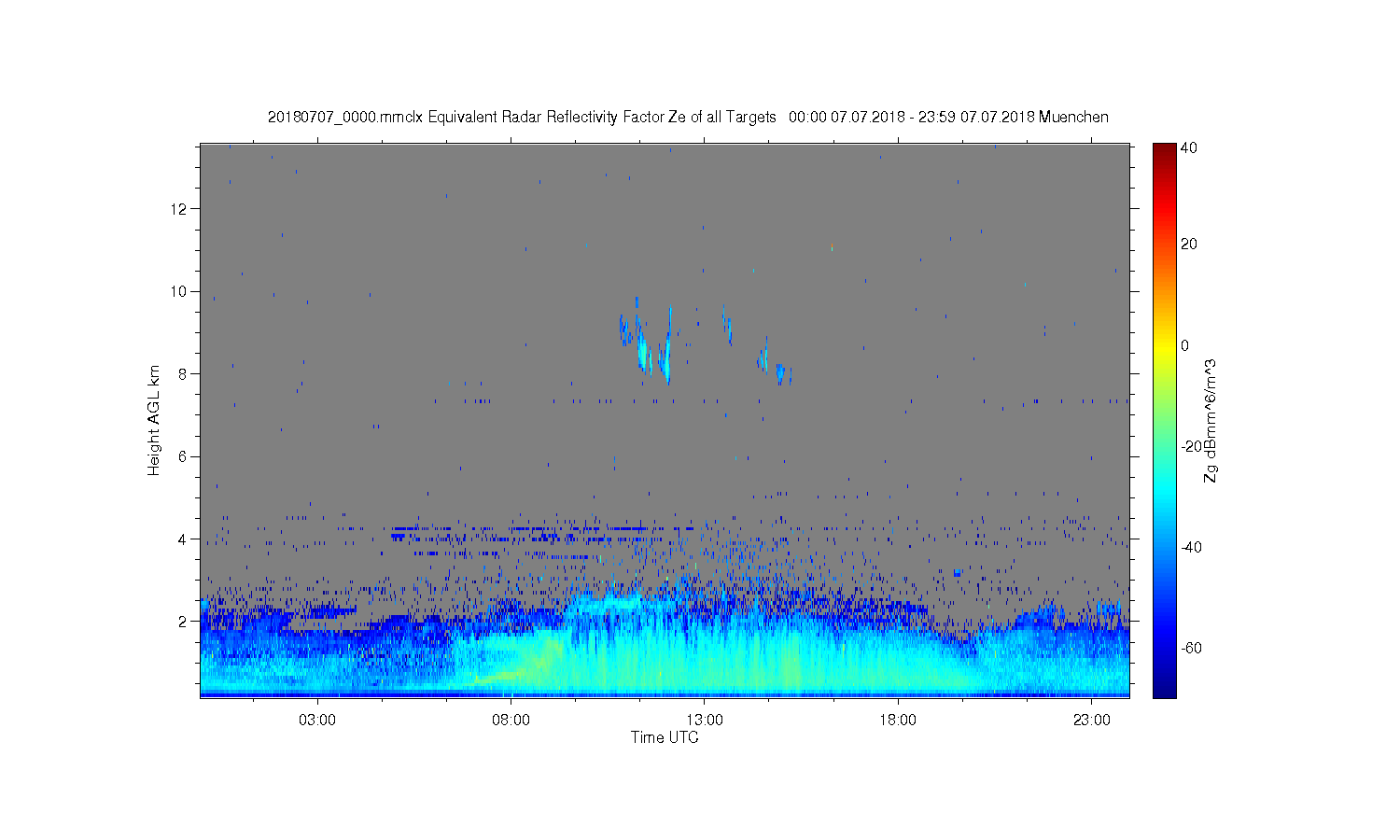Screen dimensions: 1400x840
Task: Click the 13:00 time tick label
Action: tap(705, 721)
